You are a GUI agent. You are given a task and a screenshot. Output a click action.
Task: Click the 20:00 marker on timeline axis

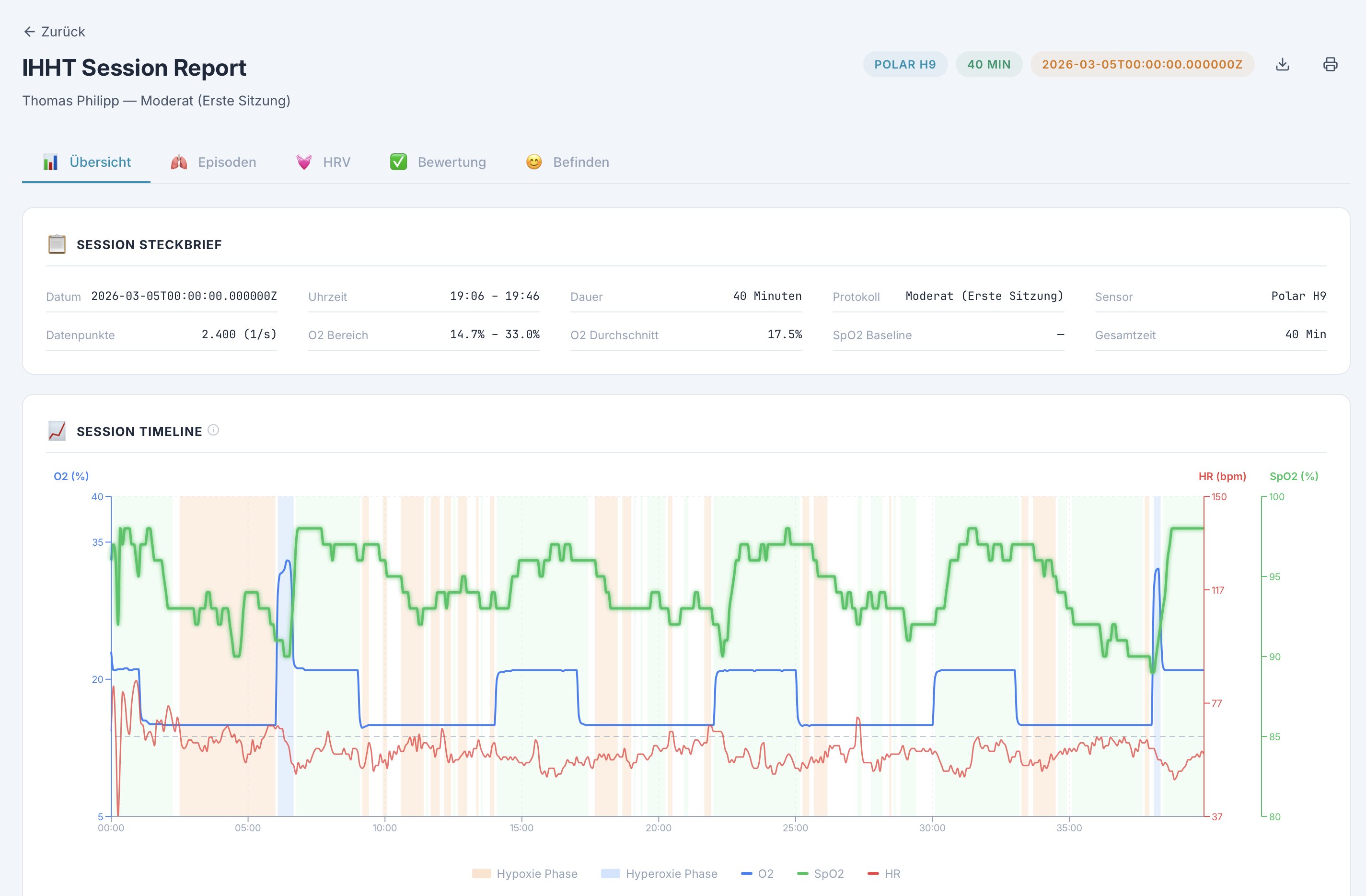click(x=659, y=828)
